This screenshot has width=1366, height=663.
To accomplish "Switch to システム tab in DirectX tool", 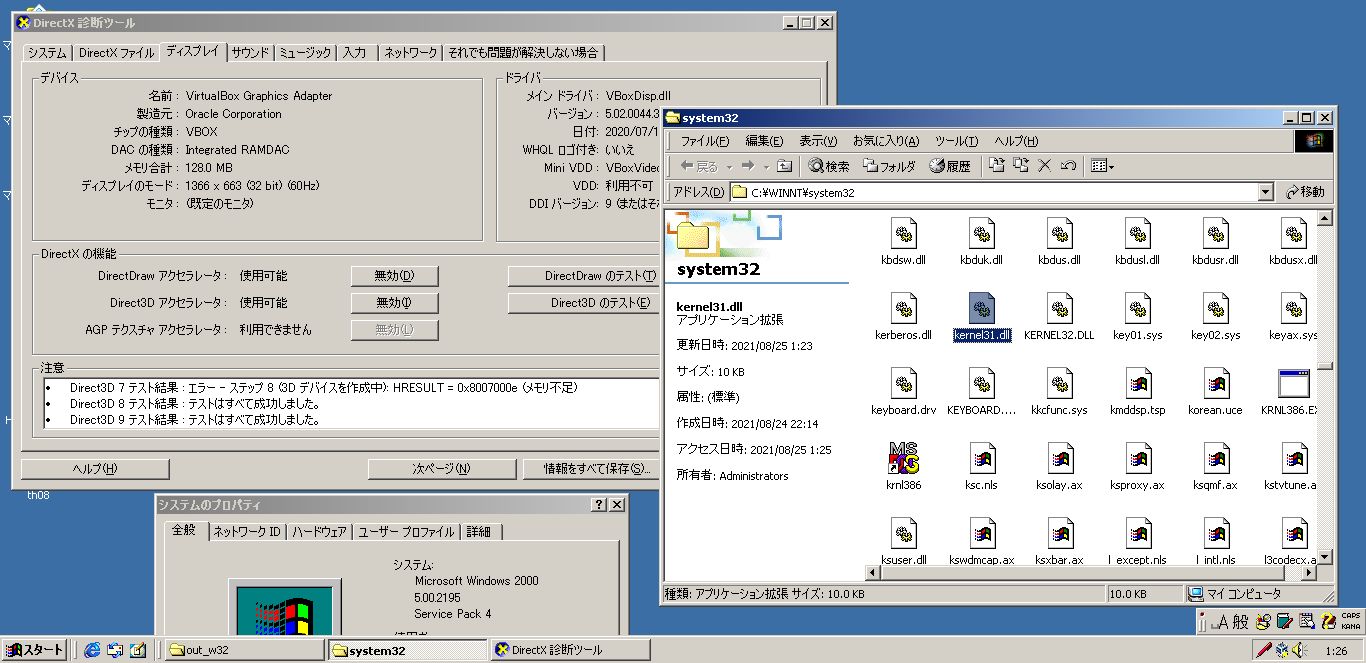I will point(47,53).
